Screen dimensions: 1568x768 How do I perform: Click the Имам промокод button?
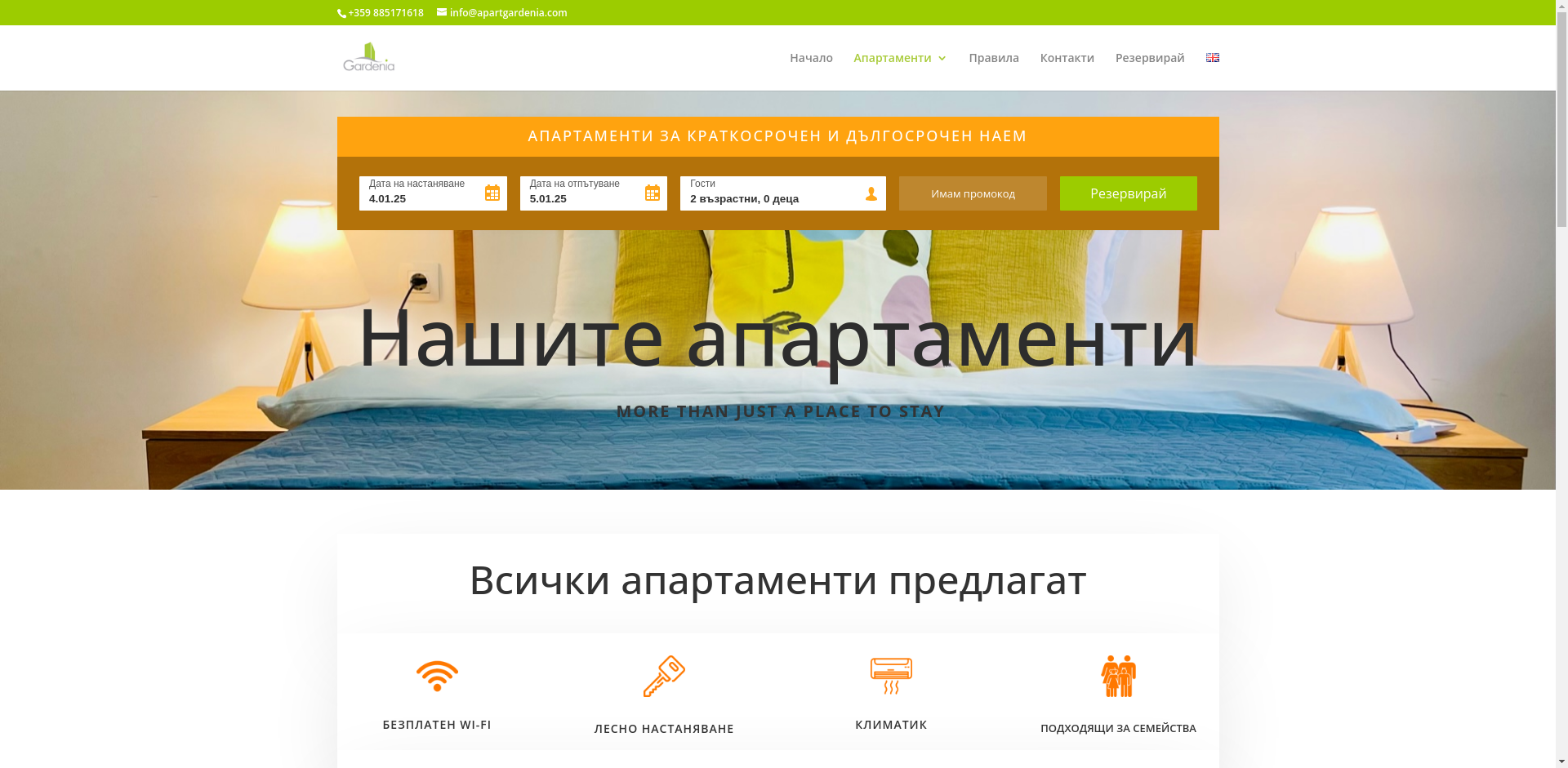pos(972,193)
